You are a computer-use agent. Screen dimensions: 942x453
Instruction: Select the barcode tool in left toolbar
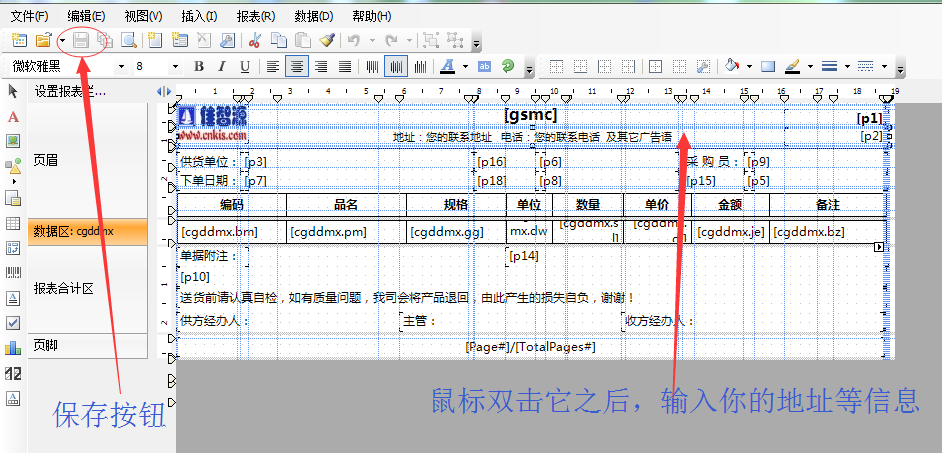14,272
